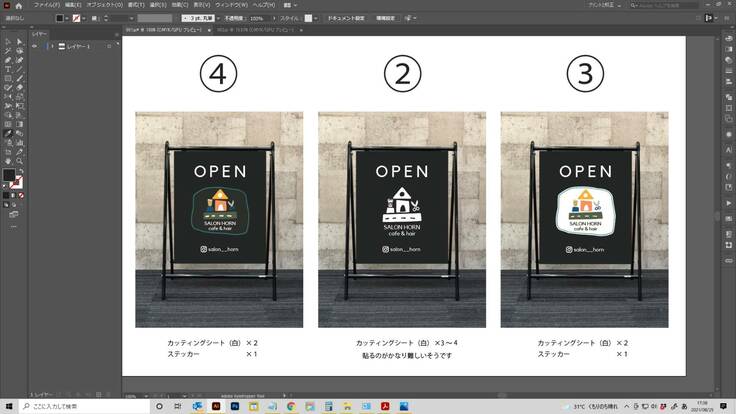The image size is (736, 414).
Task: Select the Zoom magnifier tool
Action: (x=20, y=160)
